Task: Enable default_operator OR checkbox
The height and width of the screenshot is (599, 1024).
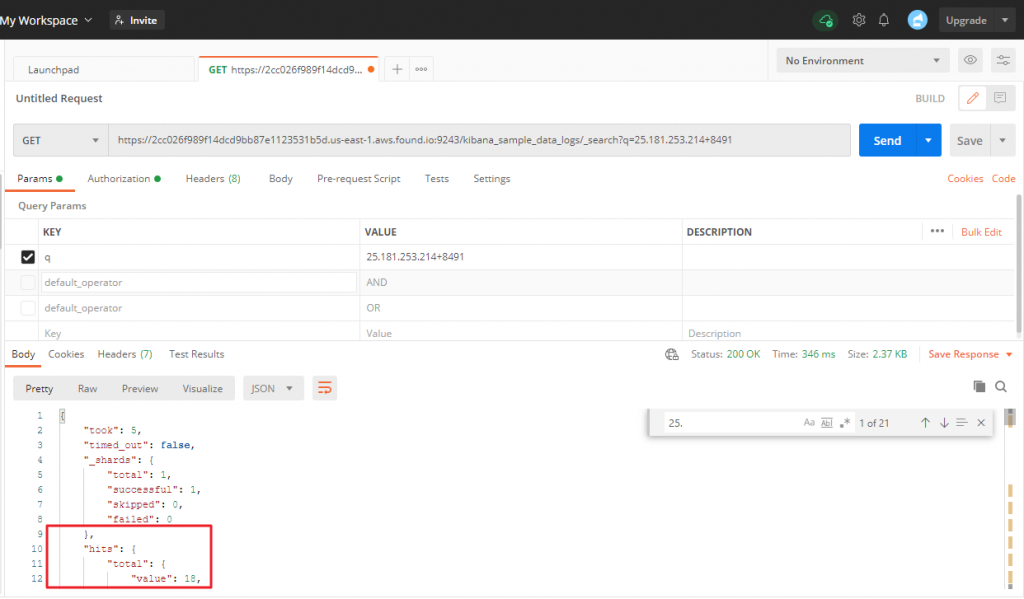Action: [27, 308]
